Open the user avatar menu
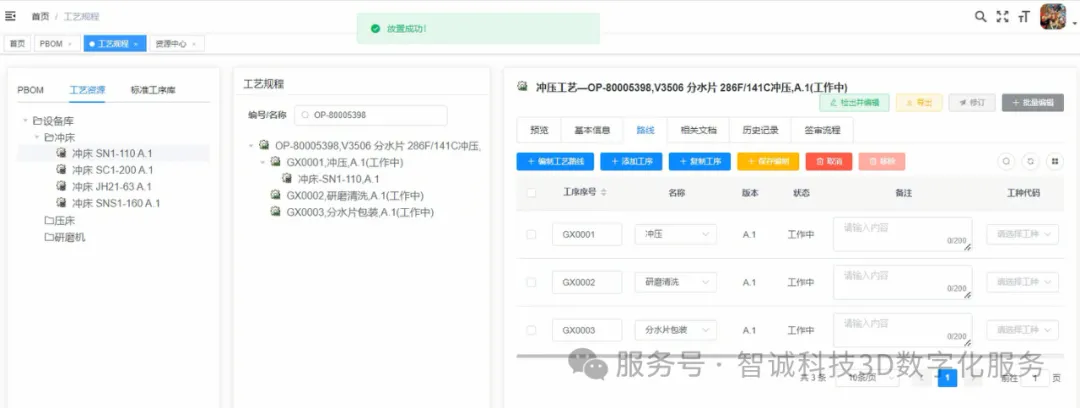The image size is (1080, 408). 1052,17
